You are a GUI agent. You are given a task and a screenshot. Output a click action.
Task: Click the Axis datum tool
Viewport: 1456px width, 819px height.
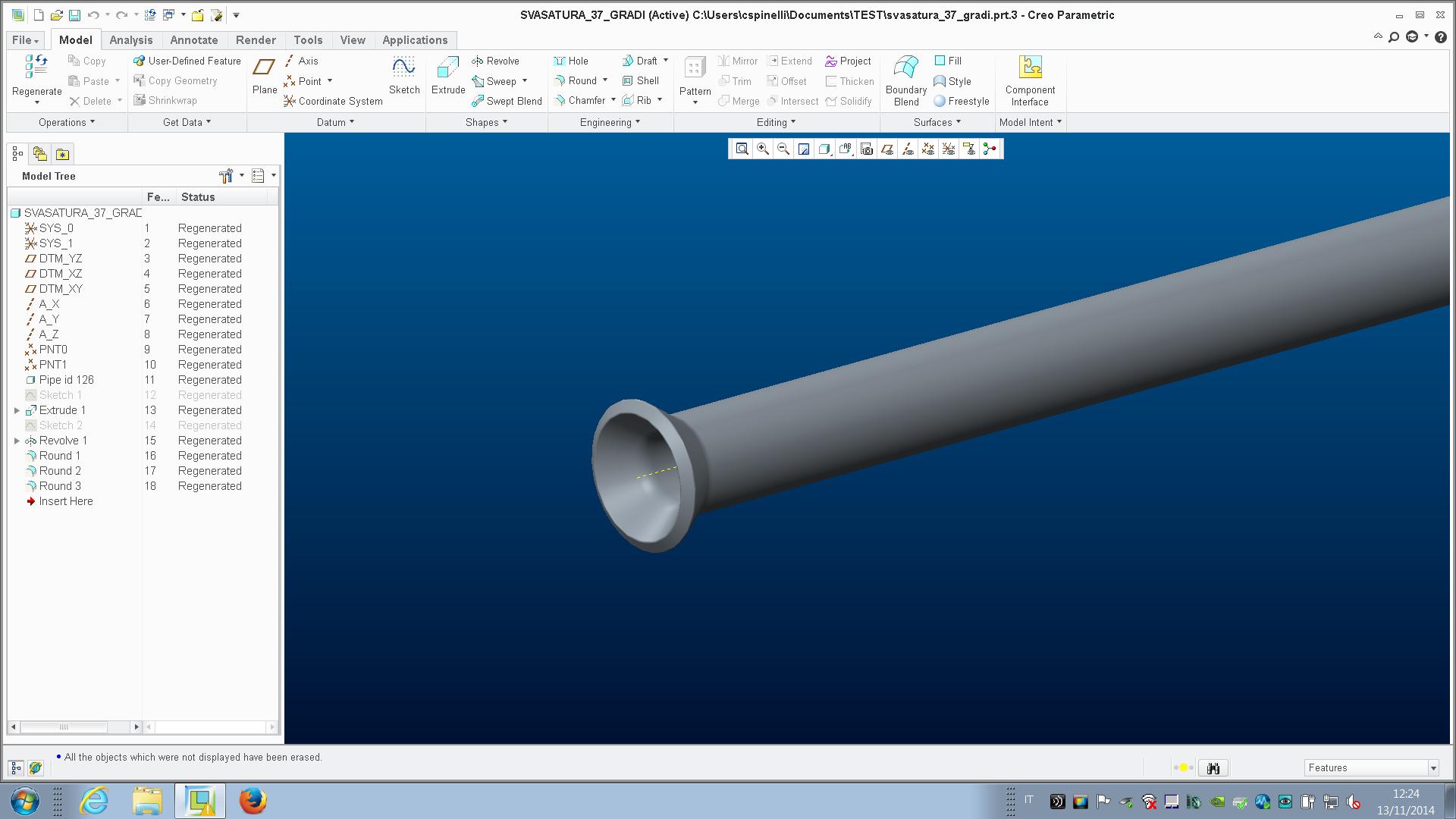[301, 61]
